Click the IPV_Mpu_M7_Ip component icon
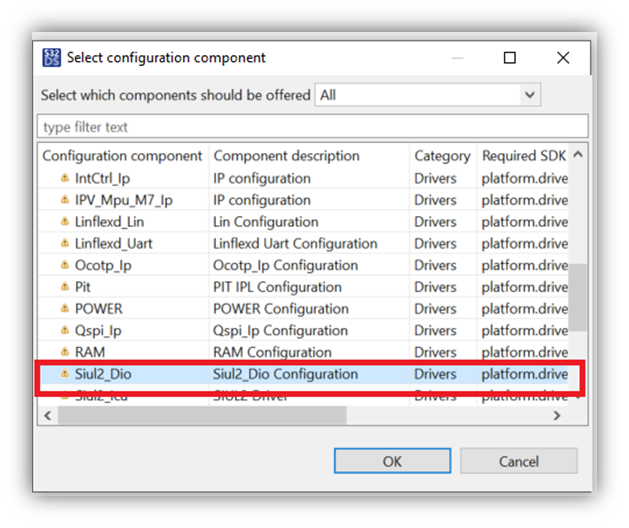The image size is (629, 528). tap(63, 200)
